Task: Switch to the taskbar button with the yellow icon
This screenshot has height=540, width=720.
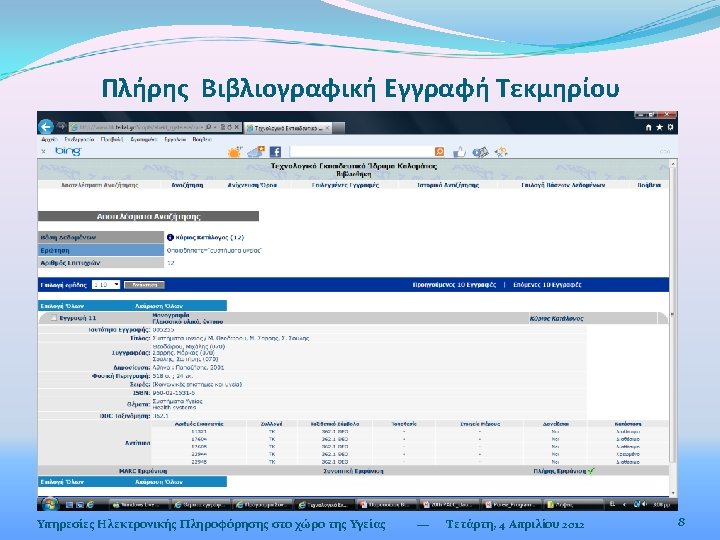Action: (x=573, y=505)
